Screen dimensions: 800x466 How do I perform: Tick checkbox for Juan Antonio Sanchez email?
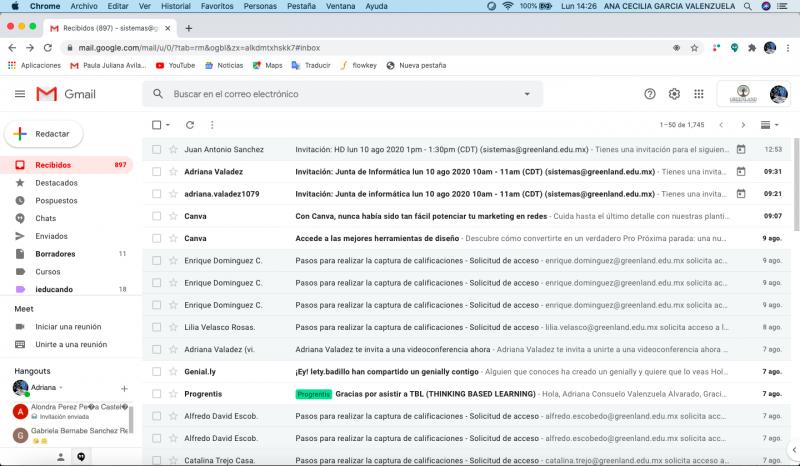point(156,149)
